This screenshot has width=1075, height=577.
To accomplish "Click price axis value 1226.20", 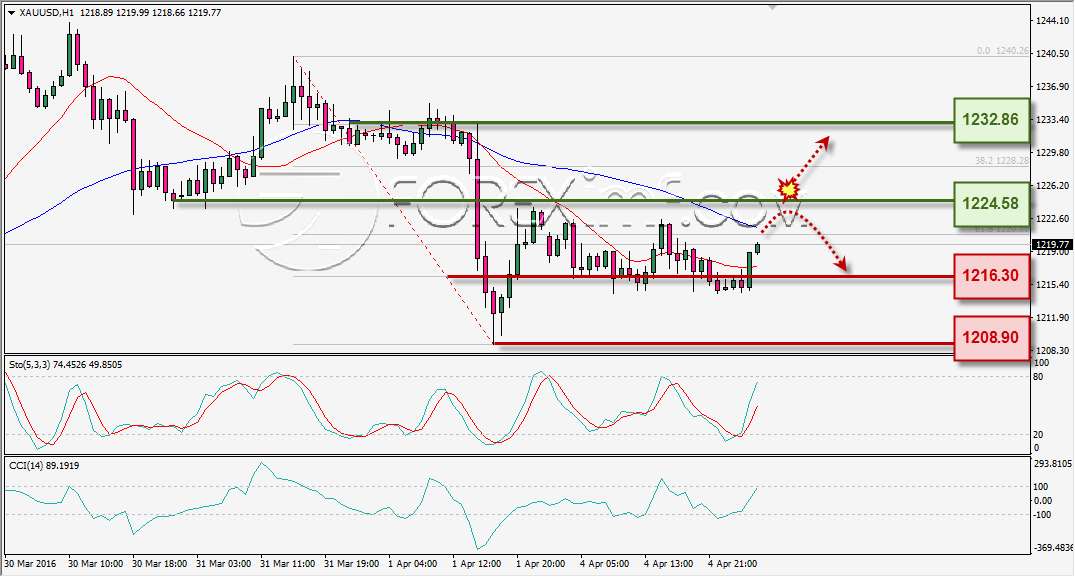I will point(1052,185).
